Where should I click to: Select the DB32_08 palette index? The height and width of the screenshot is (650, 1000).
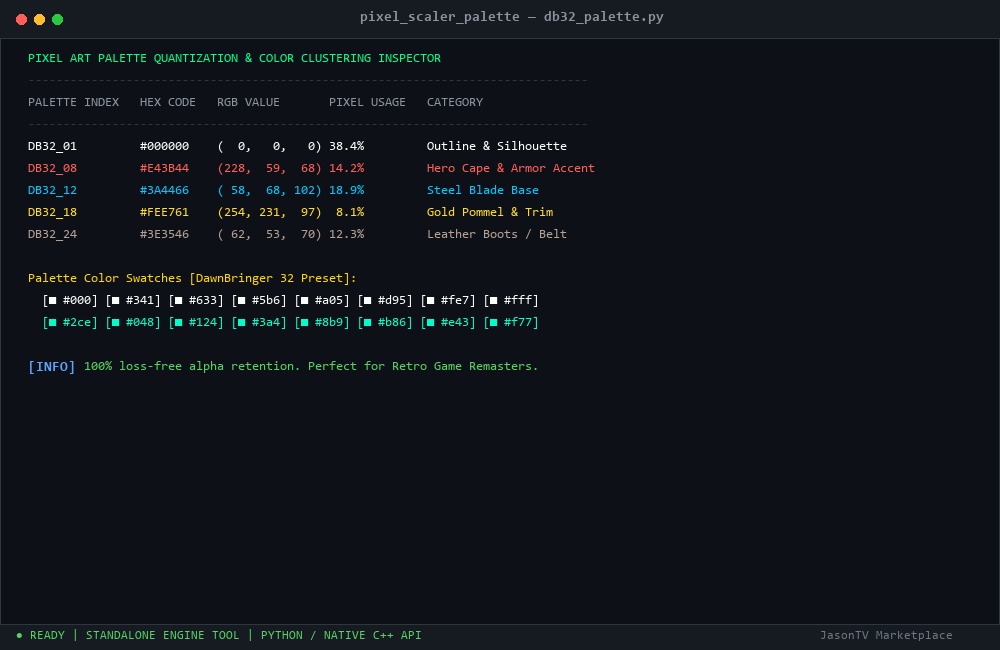[x=52, y=168]
